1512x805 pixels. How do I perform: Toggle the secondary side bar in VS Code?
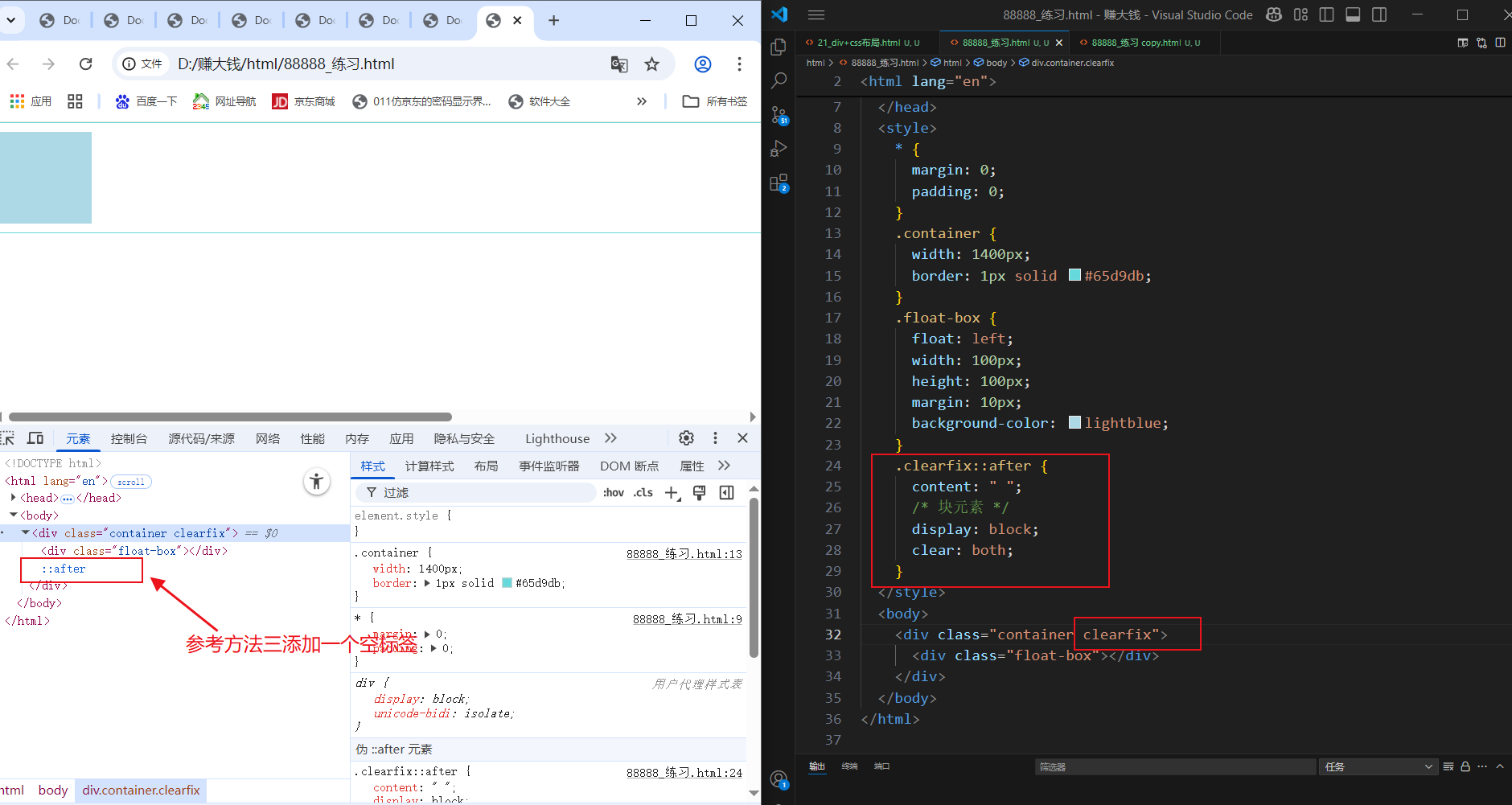point(1379,14)
